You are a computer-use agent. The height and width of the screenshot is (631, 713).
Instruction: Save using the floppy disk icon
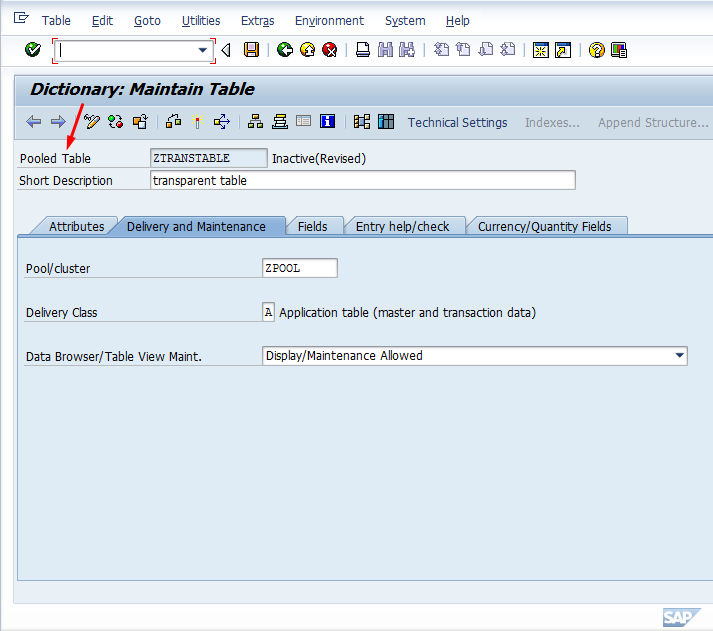pyautogui.click(x=251, y=50)
